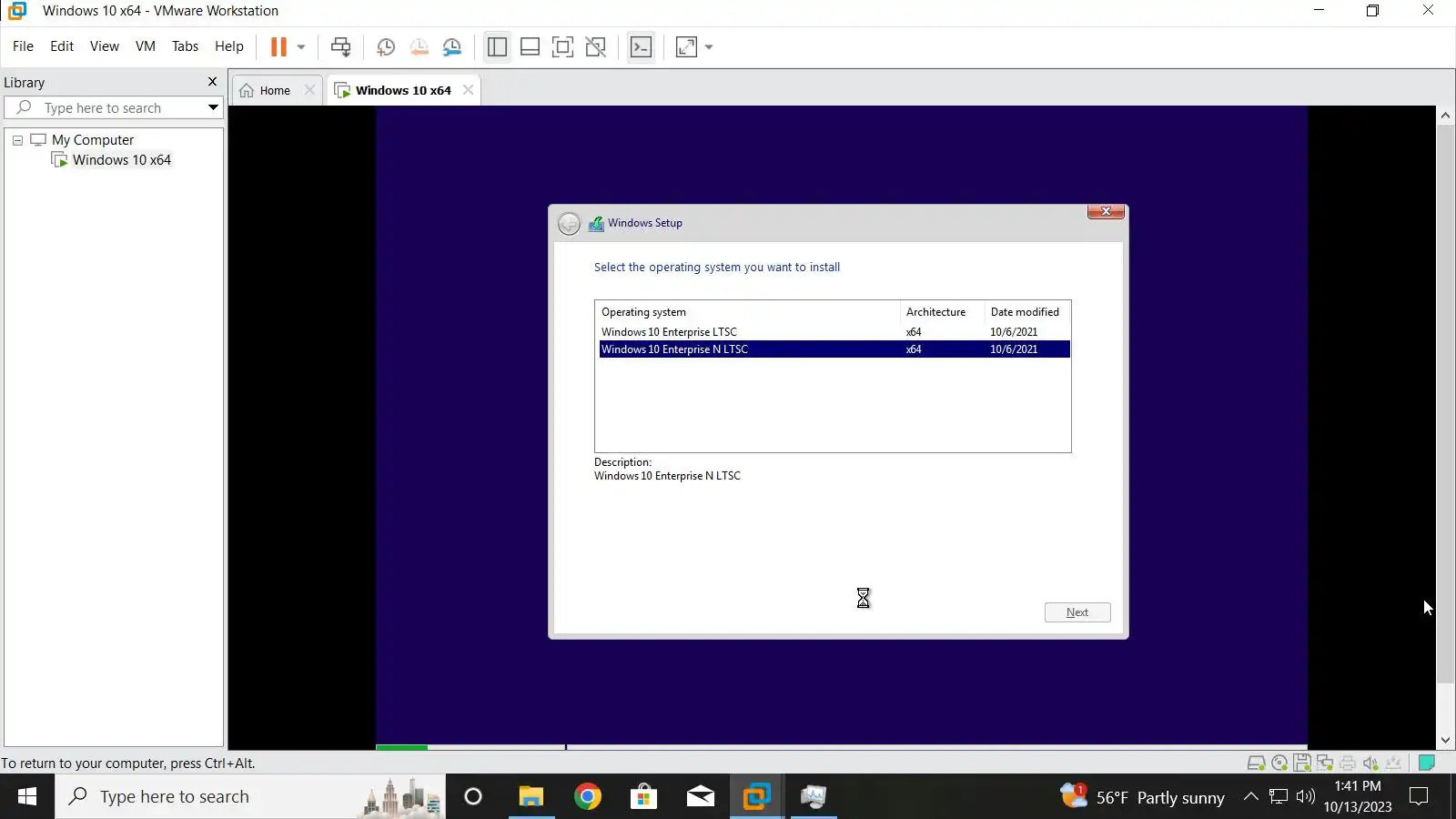Screen dimensions: 1456x819
Task: Open the Tabs menu
Action: click(185, 46)
